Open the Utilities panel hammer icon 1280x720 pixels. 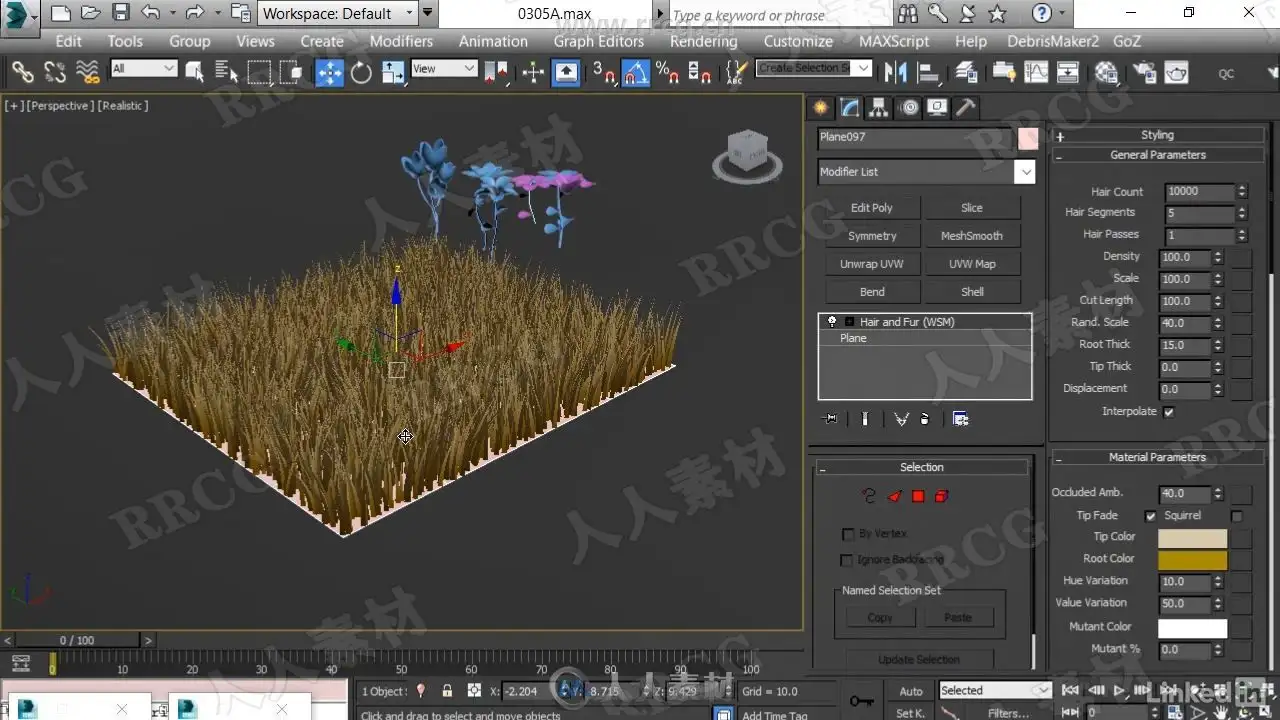pyautogui.click(x=965, y=108)
